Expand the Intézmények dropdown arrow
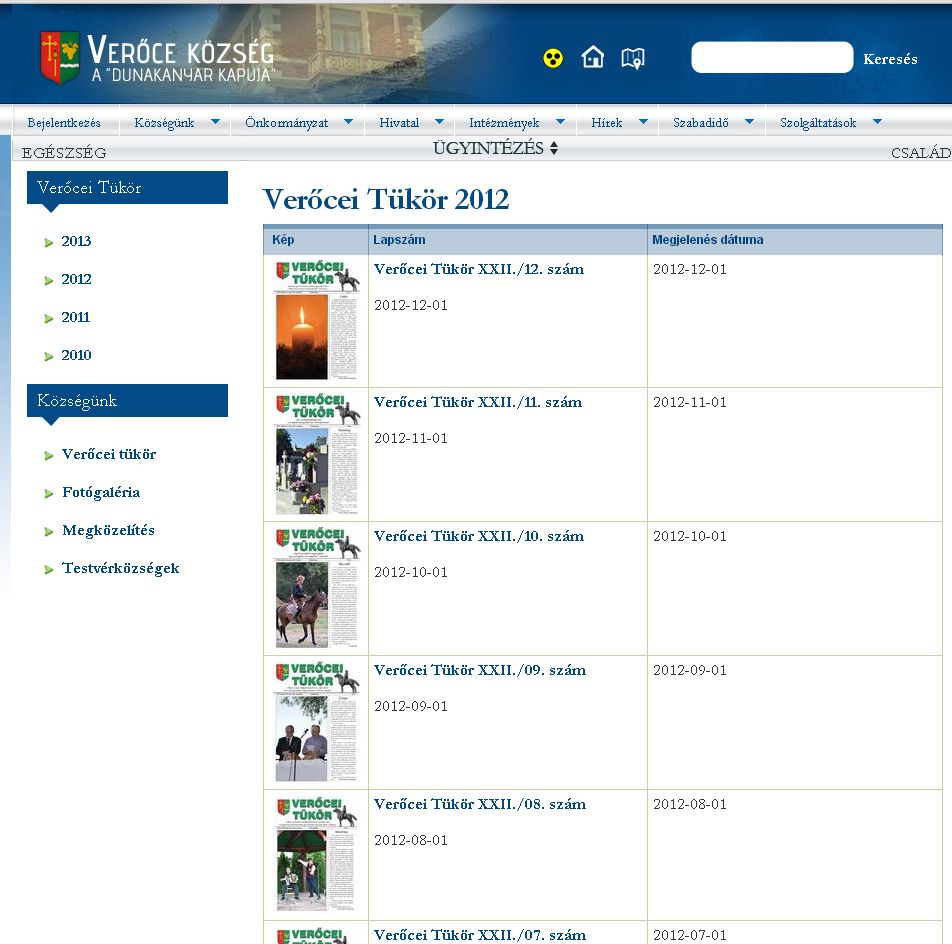The height and width of the screenshot is (944, 952). click(x=560, y=121)
